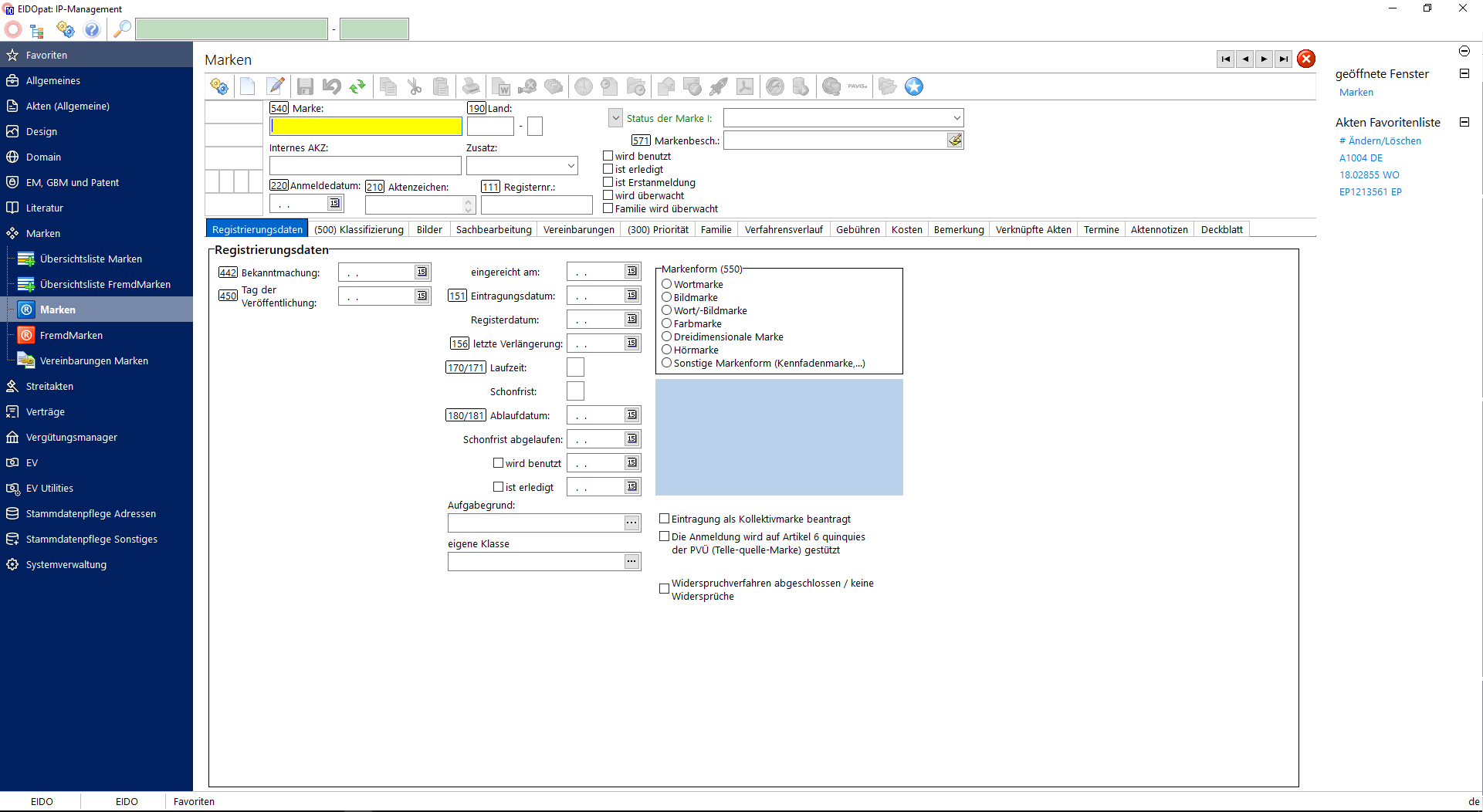Check 'ist Erstanmeldung' checkbox
The image size is (1483, 812).
608,182
